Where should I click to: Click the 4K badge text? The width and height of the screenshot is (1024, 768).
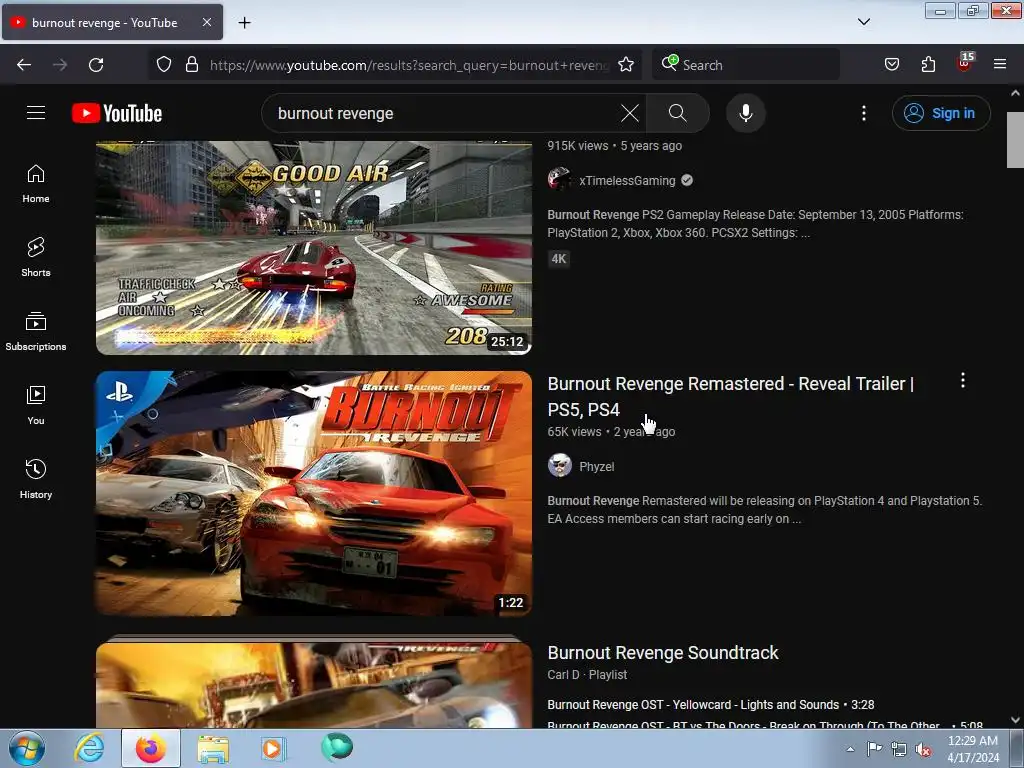click(x=559, y=259)
